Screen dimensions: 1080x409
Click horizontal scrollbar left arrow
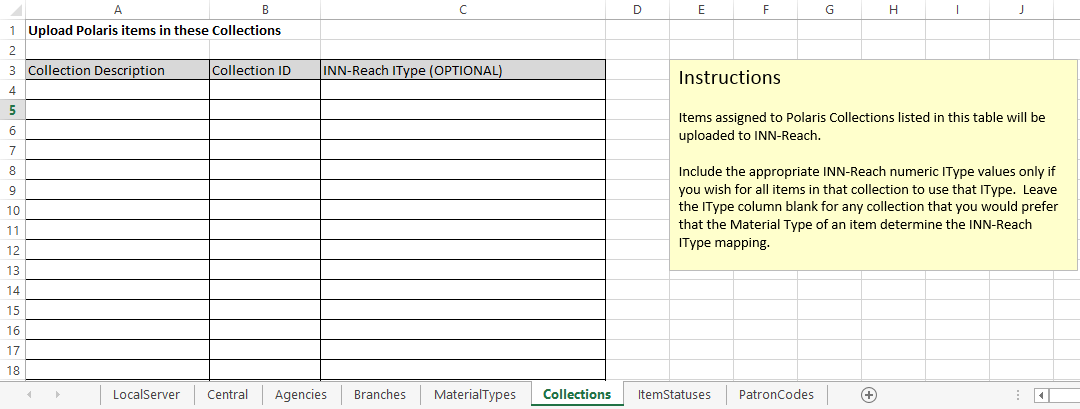tap(1043, 395)
